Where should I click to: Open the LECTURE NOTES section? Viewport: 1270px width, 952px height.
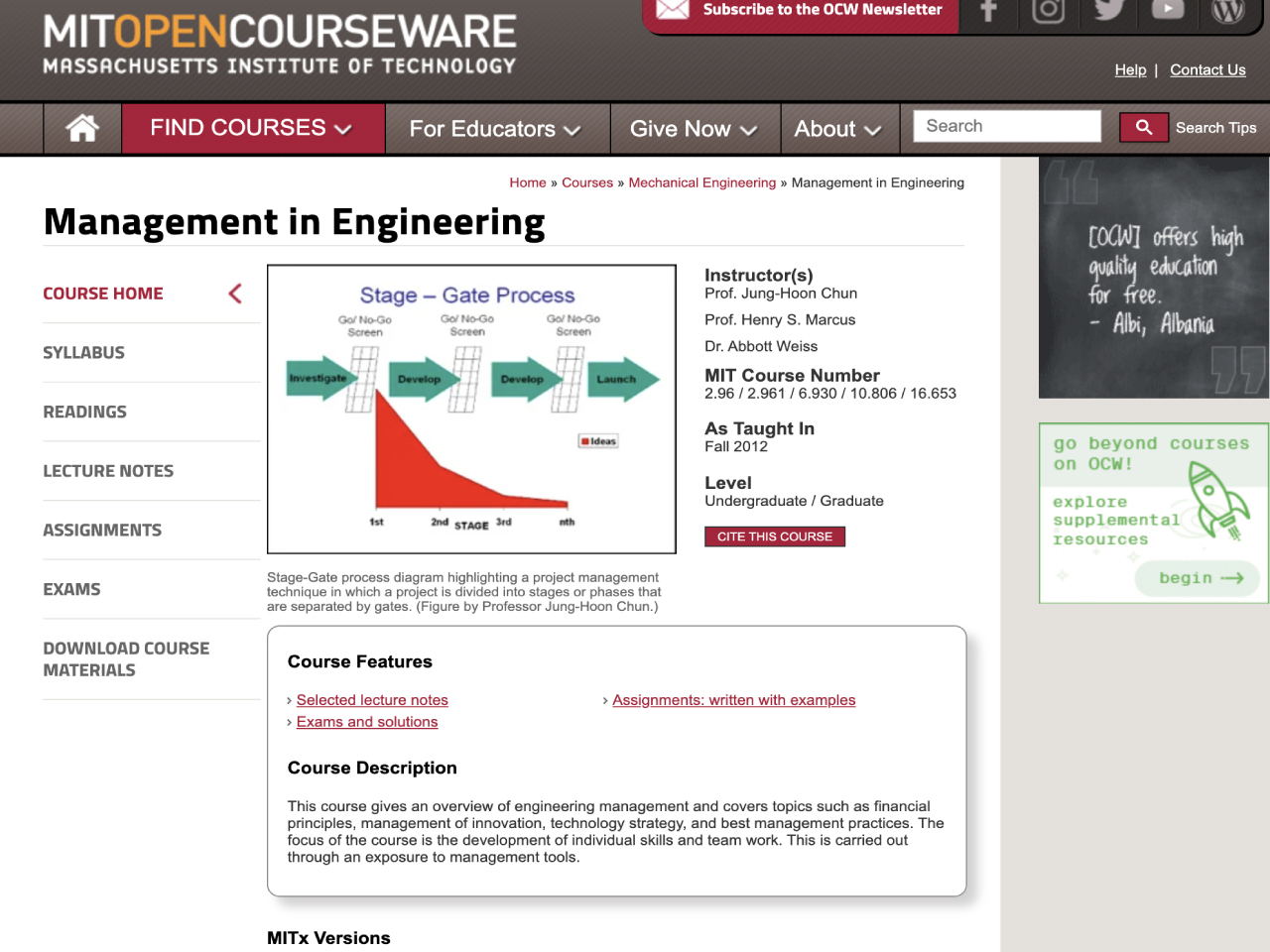[x=108, y=471]
